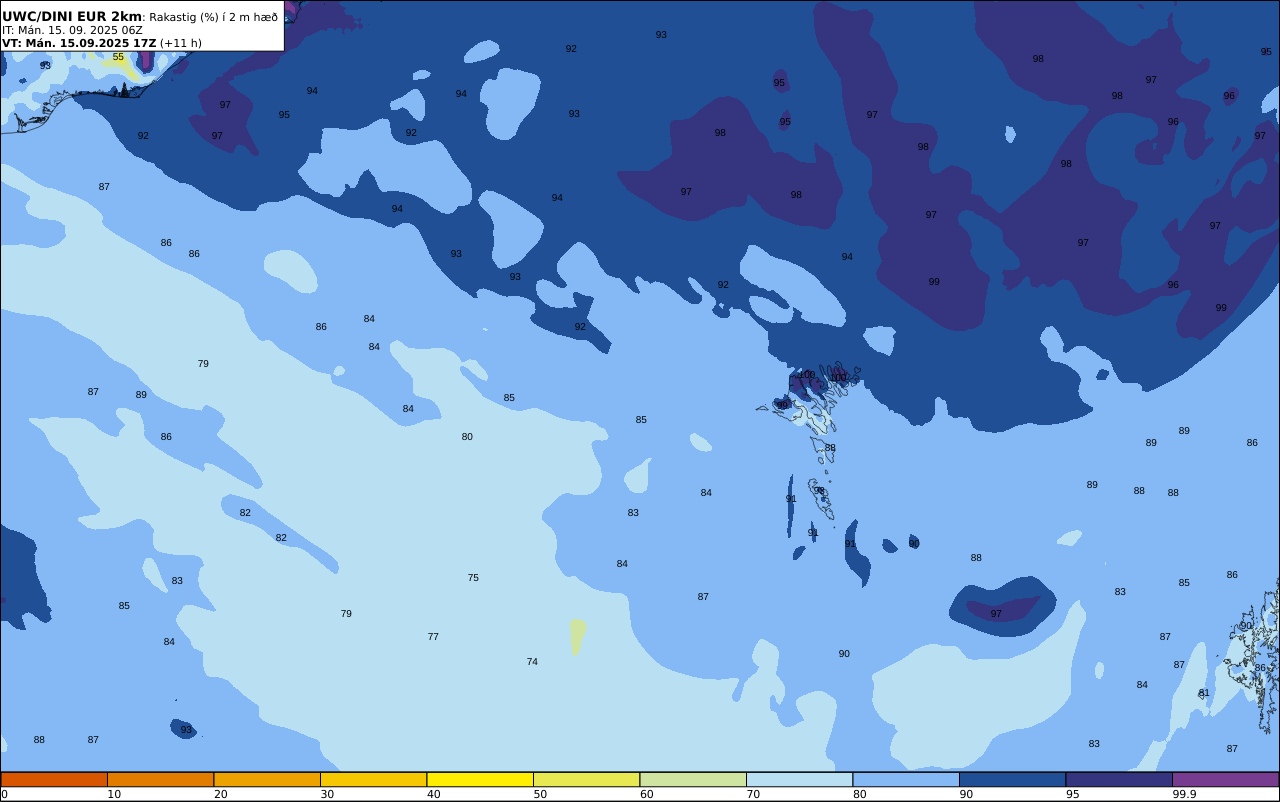
Task: Click the purple legend swatch above 99.9
Action: coord(1225,779)
